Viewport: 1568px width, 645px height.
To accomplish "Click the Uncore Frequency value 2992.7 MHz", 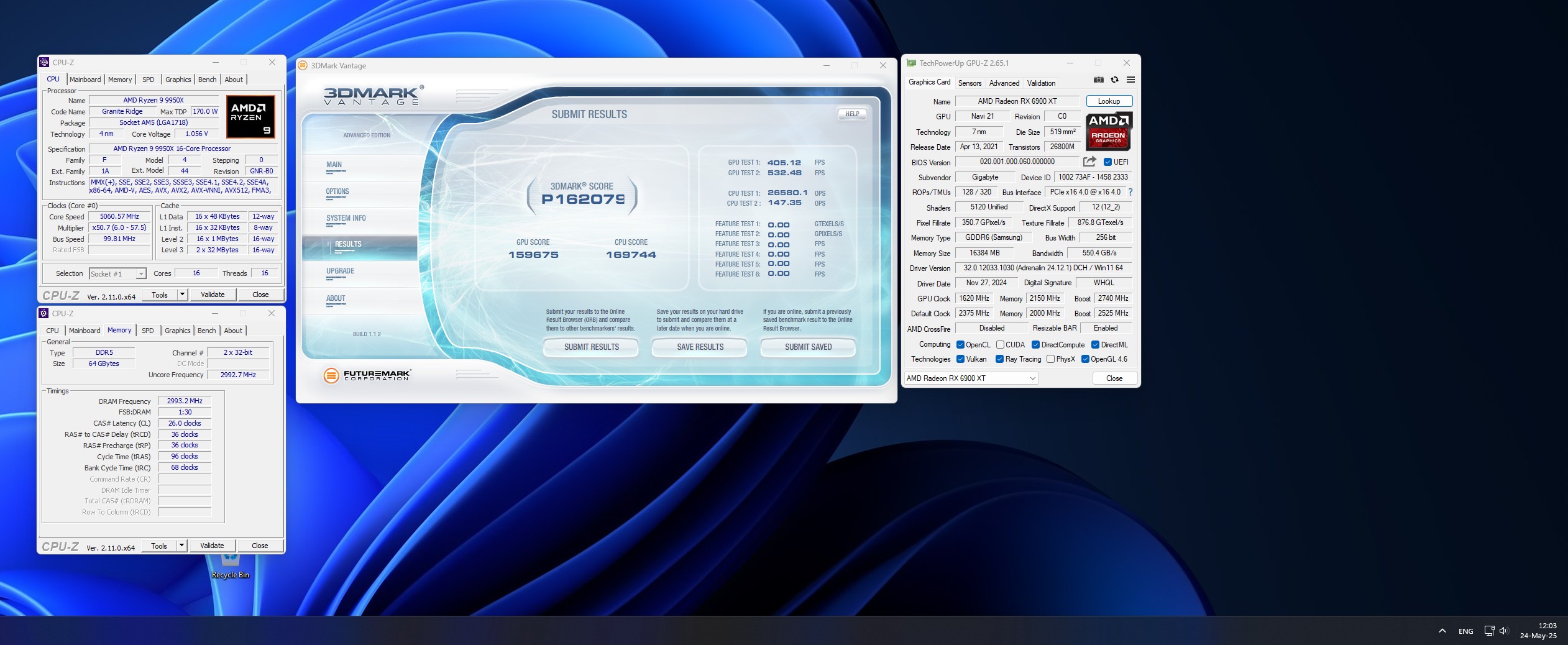I will (238, 375).
